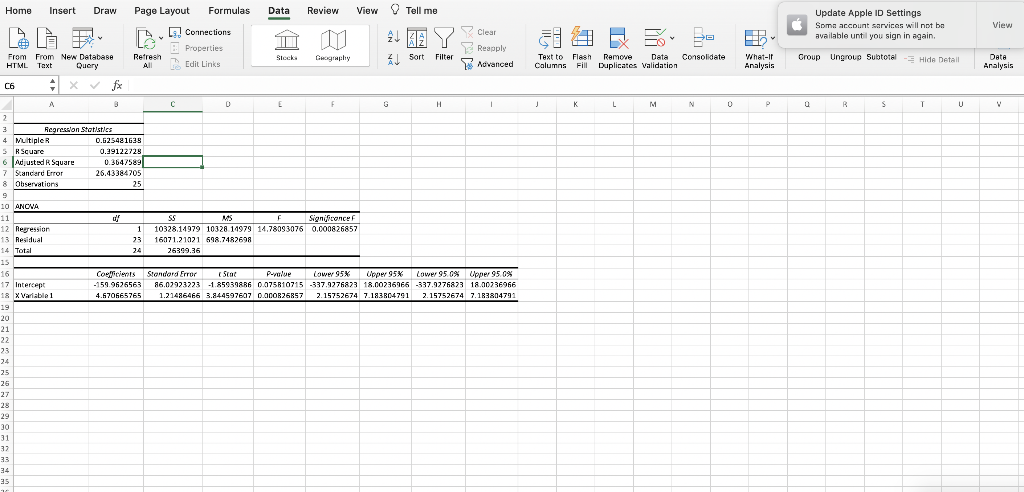1024x492 pixels.
Task: Select the Residual MS value 698.7482698
Action: (228, 240)
